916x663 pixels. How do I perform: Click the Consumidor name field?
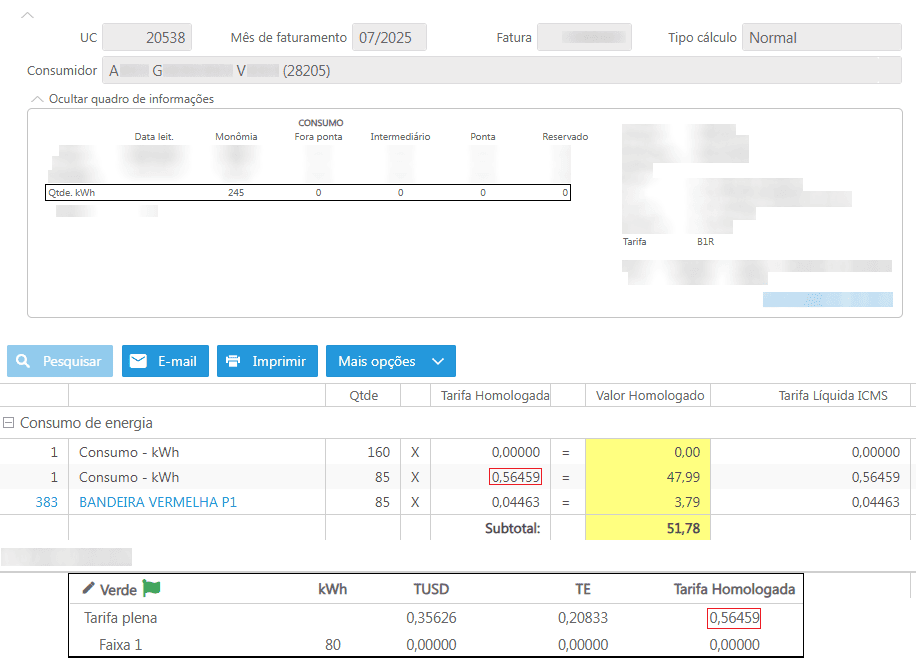[x=502, y=70]
